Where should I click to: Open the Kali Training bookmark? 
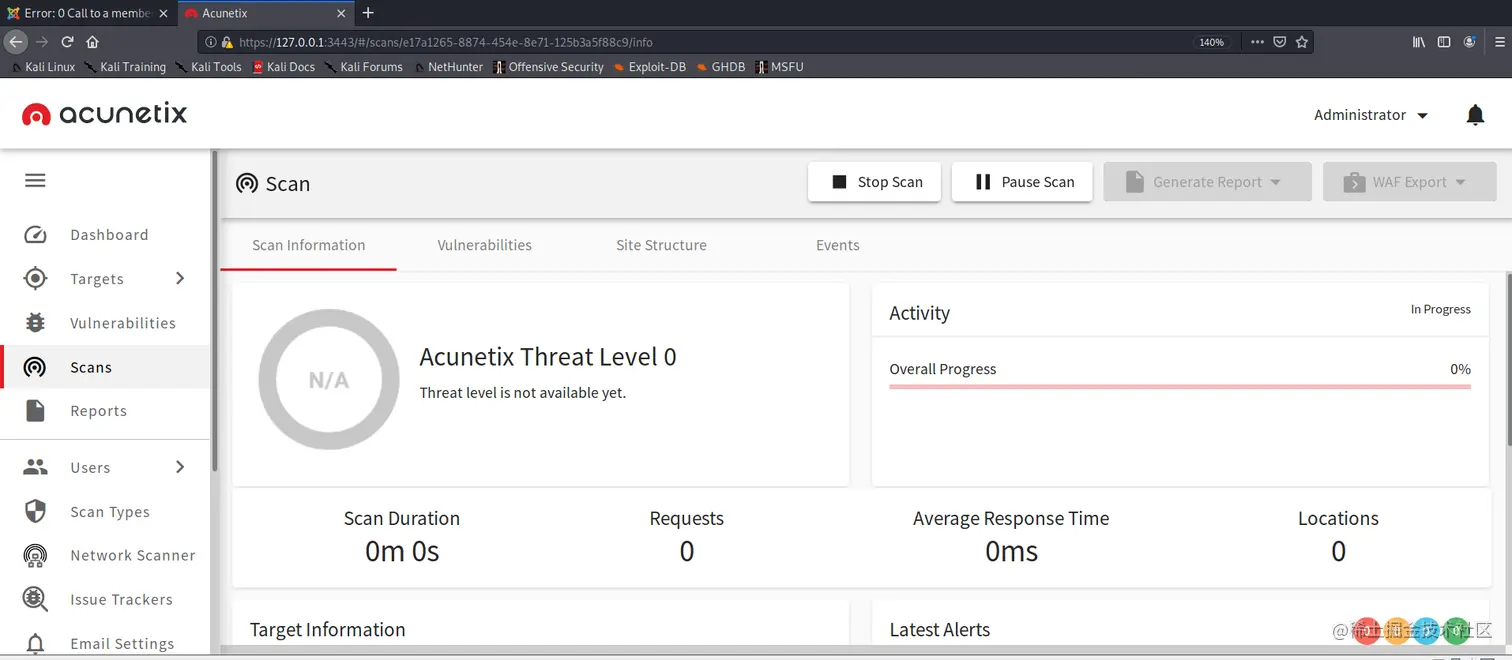(126, 67)
